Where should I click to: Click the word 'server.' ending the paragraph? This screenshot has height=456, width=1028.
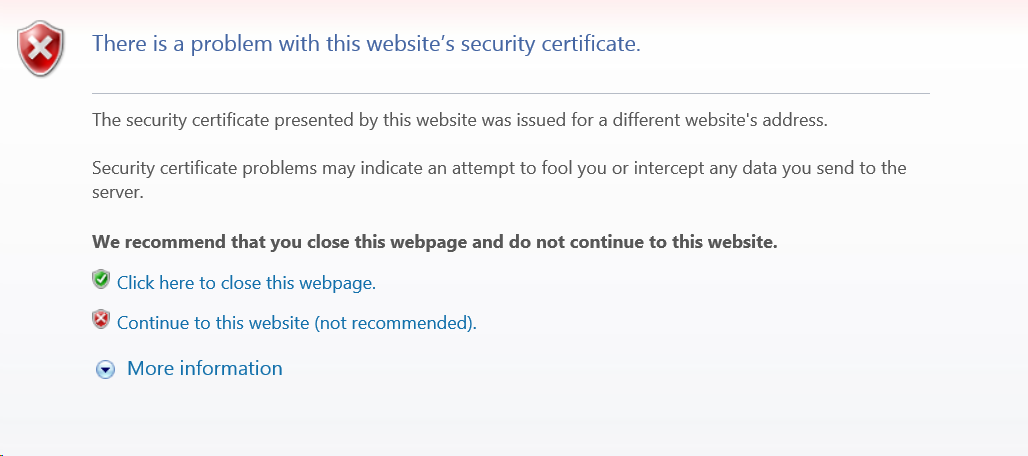pos(118,193)
